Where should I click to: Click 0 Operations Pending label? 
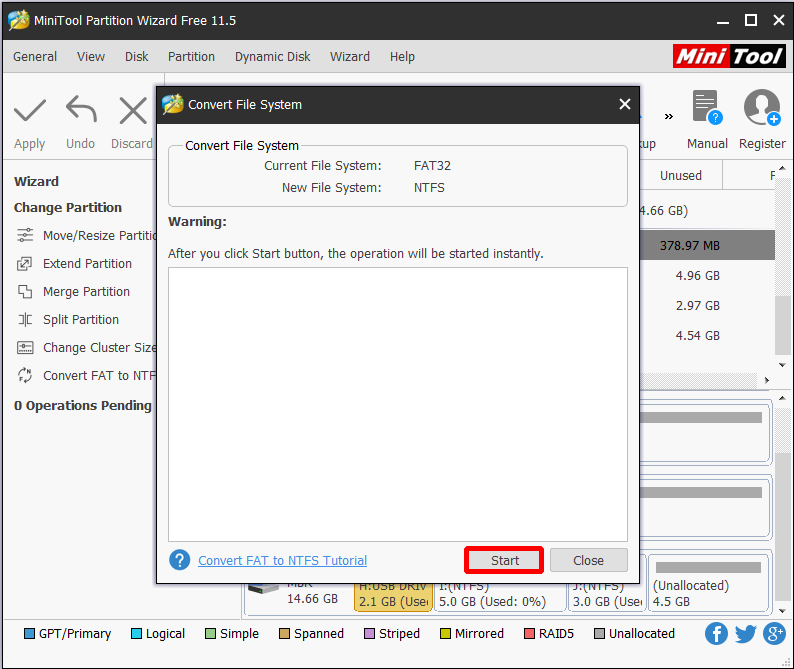[x=83, y=406]
